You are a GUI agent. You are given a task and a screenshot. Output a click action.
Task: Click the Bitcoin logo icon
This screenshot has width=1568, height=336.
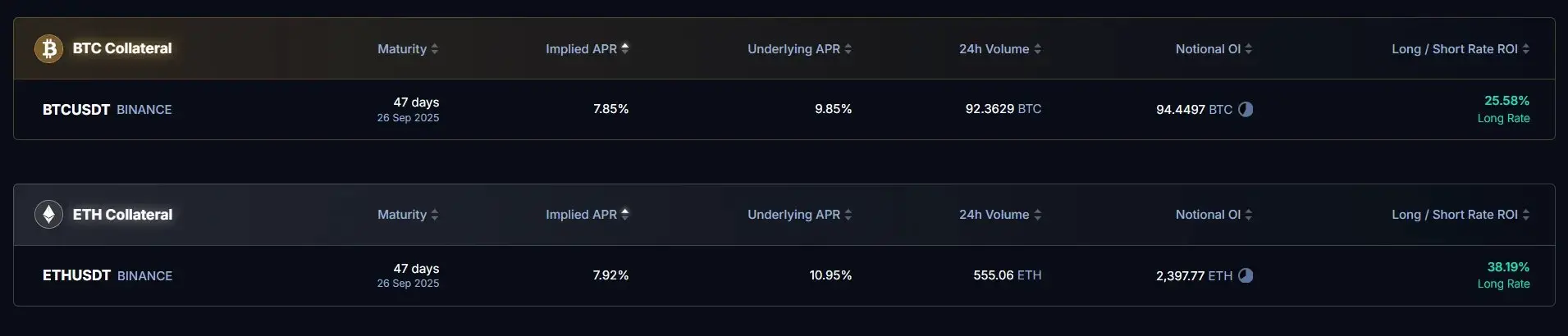[x=48, y=49]
